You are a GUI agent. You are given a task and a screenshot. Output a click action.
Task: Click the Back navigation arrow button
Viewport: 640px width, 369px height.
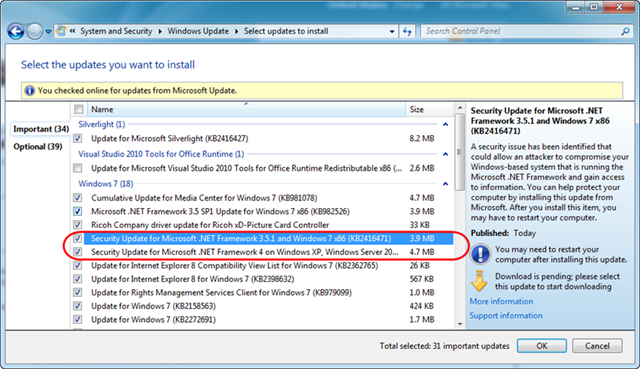16,31
